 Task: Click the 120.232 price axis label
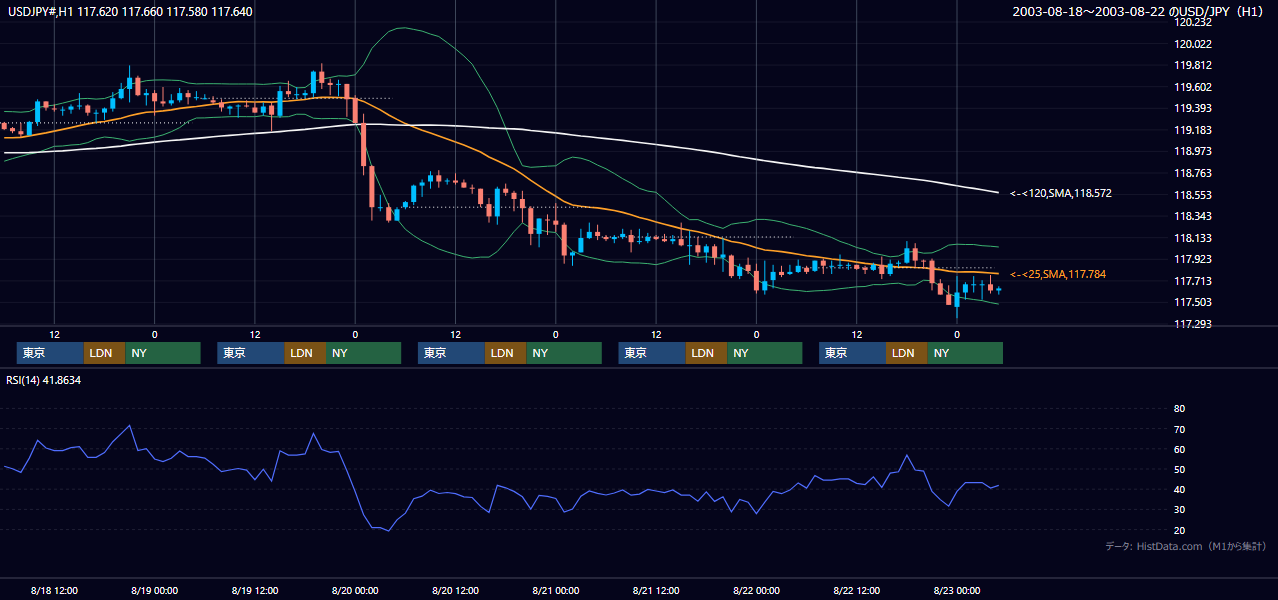click(1194, 22)
